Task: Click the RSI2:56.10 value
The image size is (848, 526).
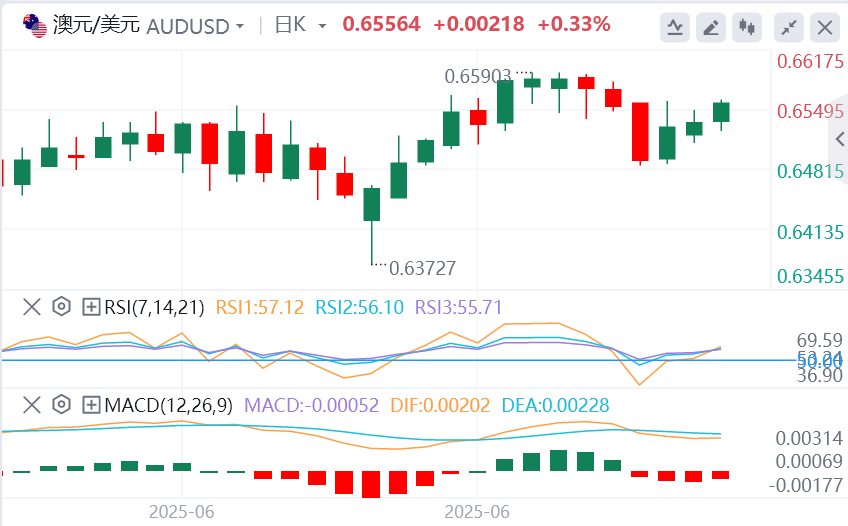Action: (360, 307)
